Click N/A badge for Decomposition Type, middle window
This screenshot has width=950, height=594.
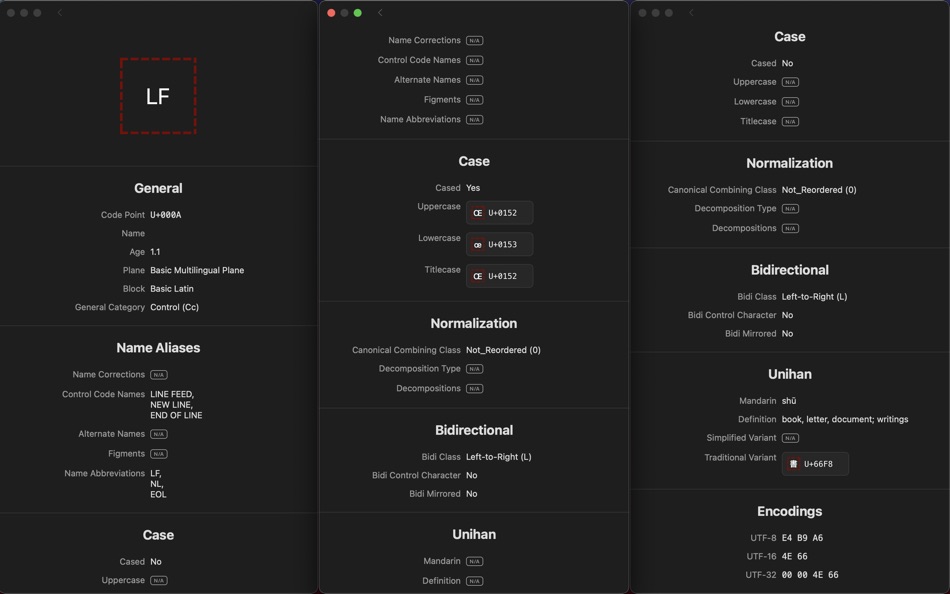pos(474,369)
